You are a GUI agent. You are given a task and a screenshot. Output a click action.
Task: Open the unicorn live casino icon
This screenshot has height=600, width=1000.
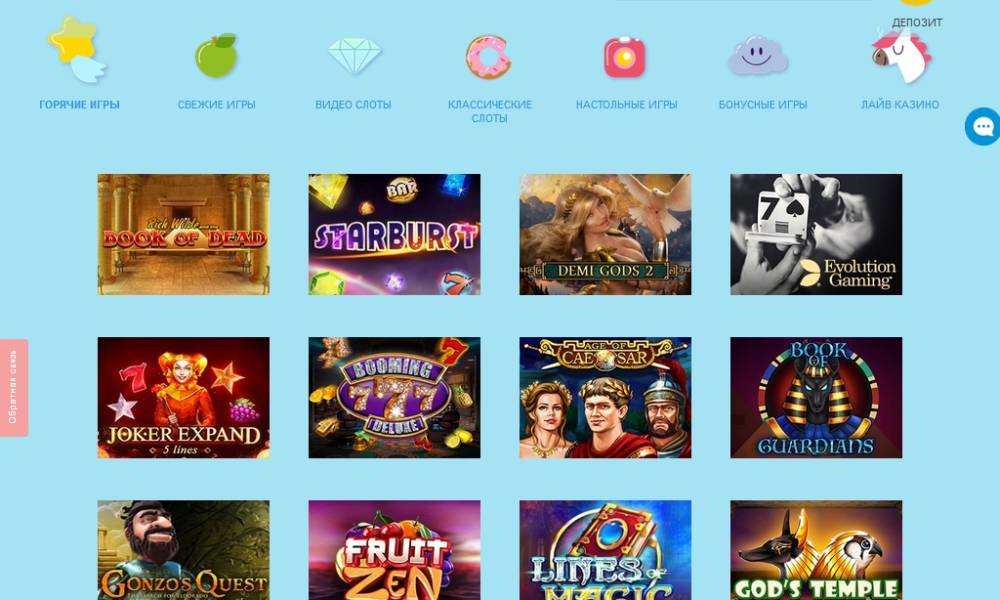(901, 55)
